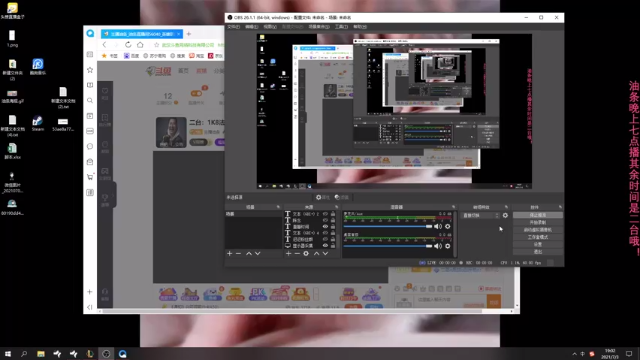Hide the 显示器采集 display capture source
640x360 pixels.
[325, 245]
